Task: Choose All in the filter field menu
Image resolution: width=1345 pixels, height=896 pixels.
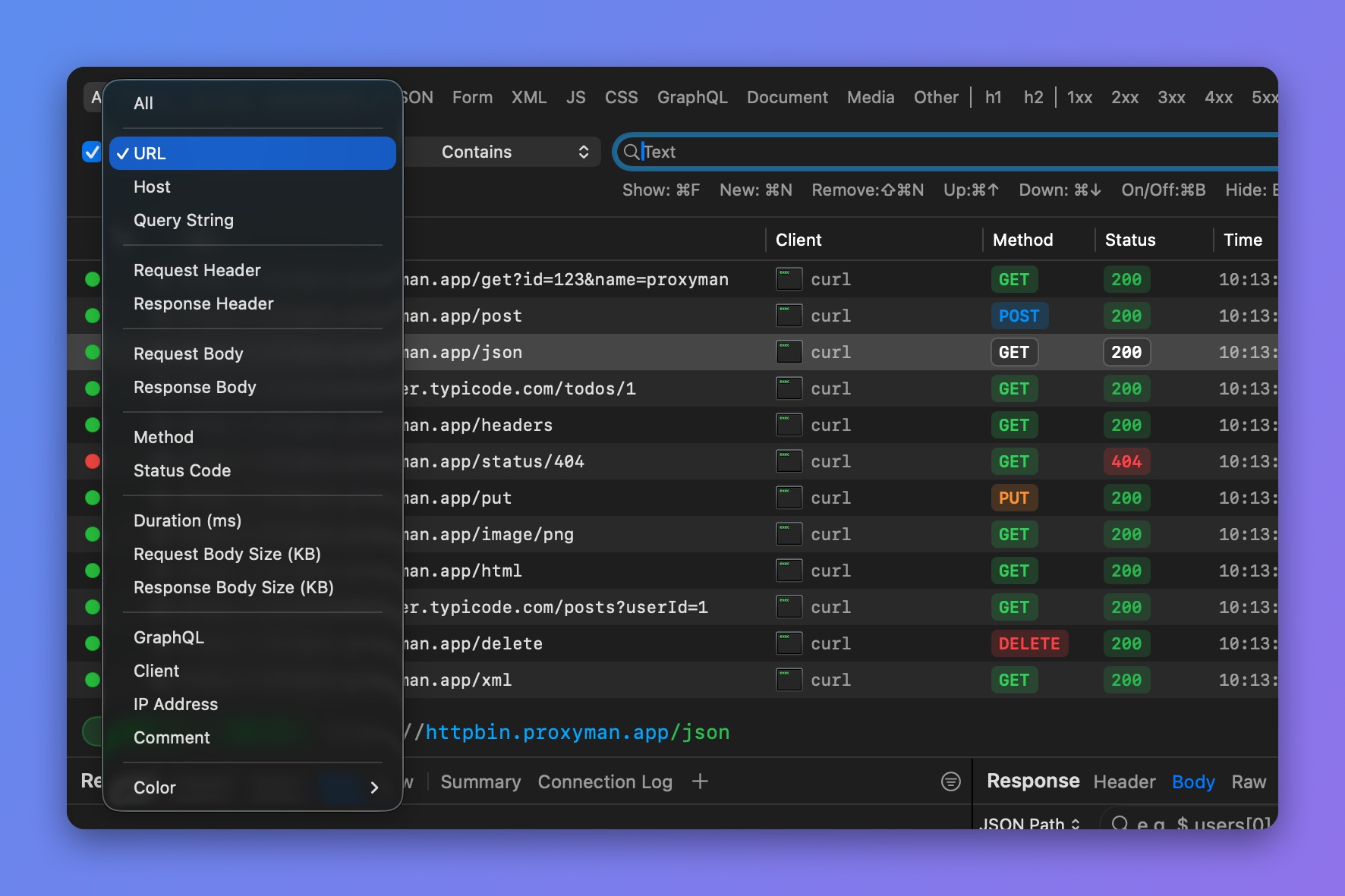Action: click(253, 103)
